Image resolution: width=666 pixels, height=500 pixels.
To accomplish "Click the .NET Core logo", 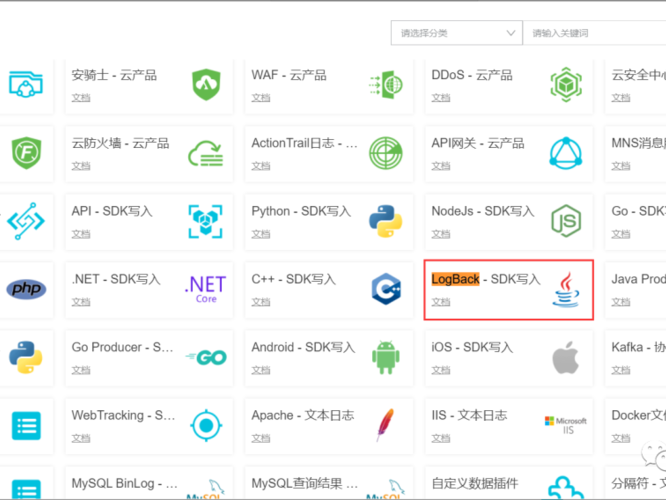I will tap(206, 289).
